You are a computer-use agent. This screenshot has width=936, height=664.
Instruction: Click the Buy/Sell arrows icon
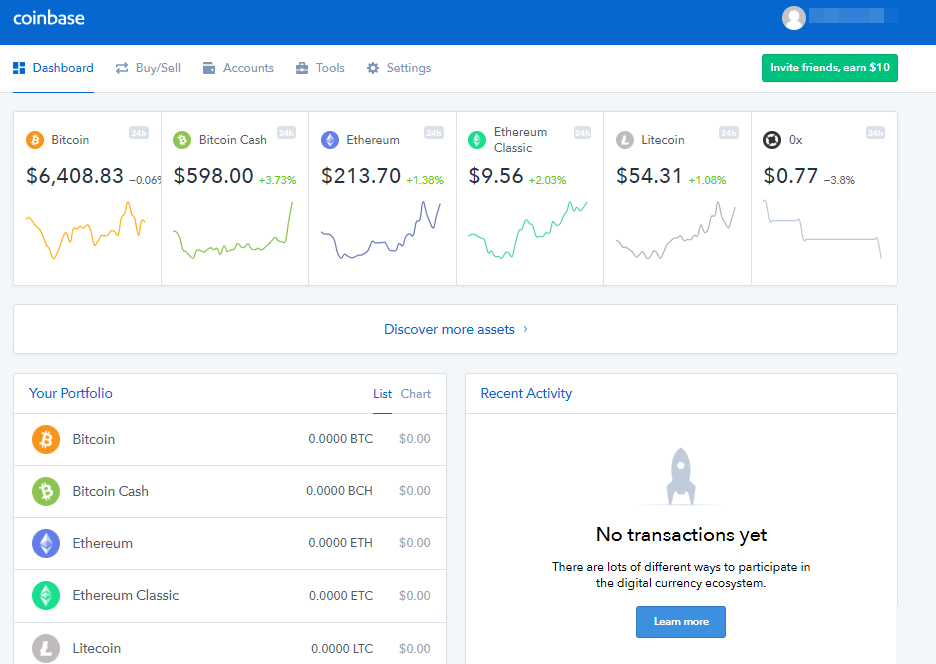pyautogui.click(x=122, y=68)
